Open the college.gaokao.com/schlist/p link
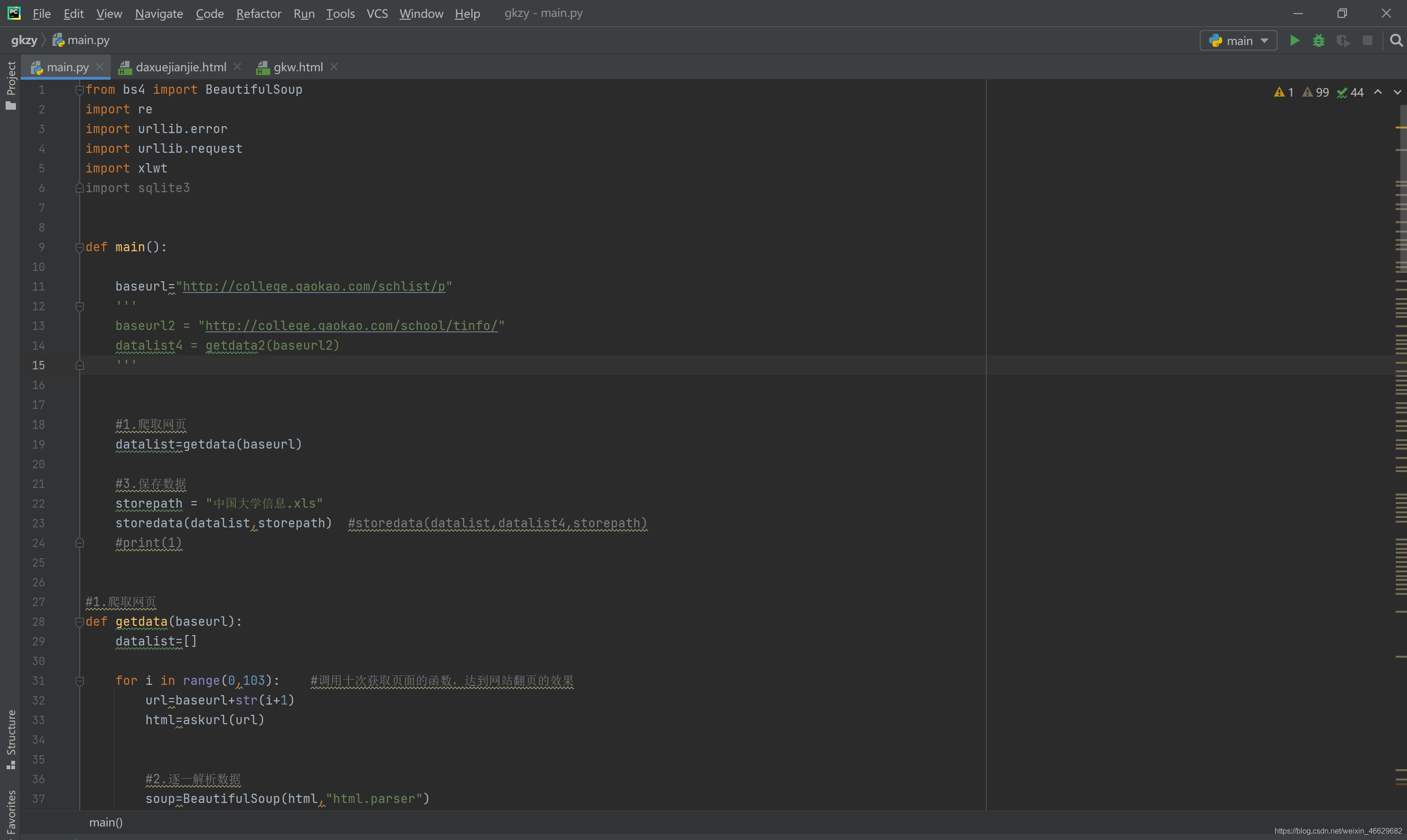This screenshot has height=840, width=1407. 314,286
